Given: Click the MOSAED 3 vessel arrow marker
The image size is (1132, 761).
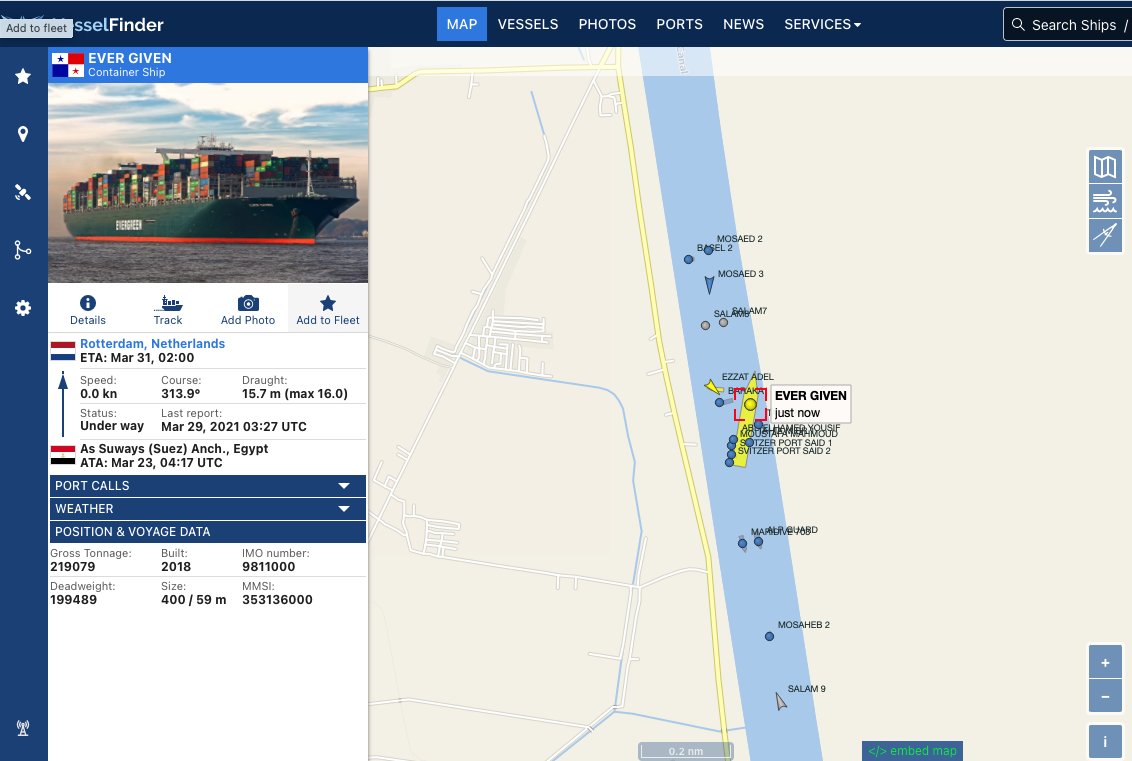Looking at the screenshot, I should [x=709, y=285].
